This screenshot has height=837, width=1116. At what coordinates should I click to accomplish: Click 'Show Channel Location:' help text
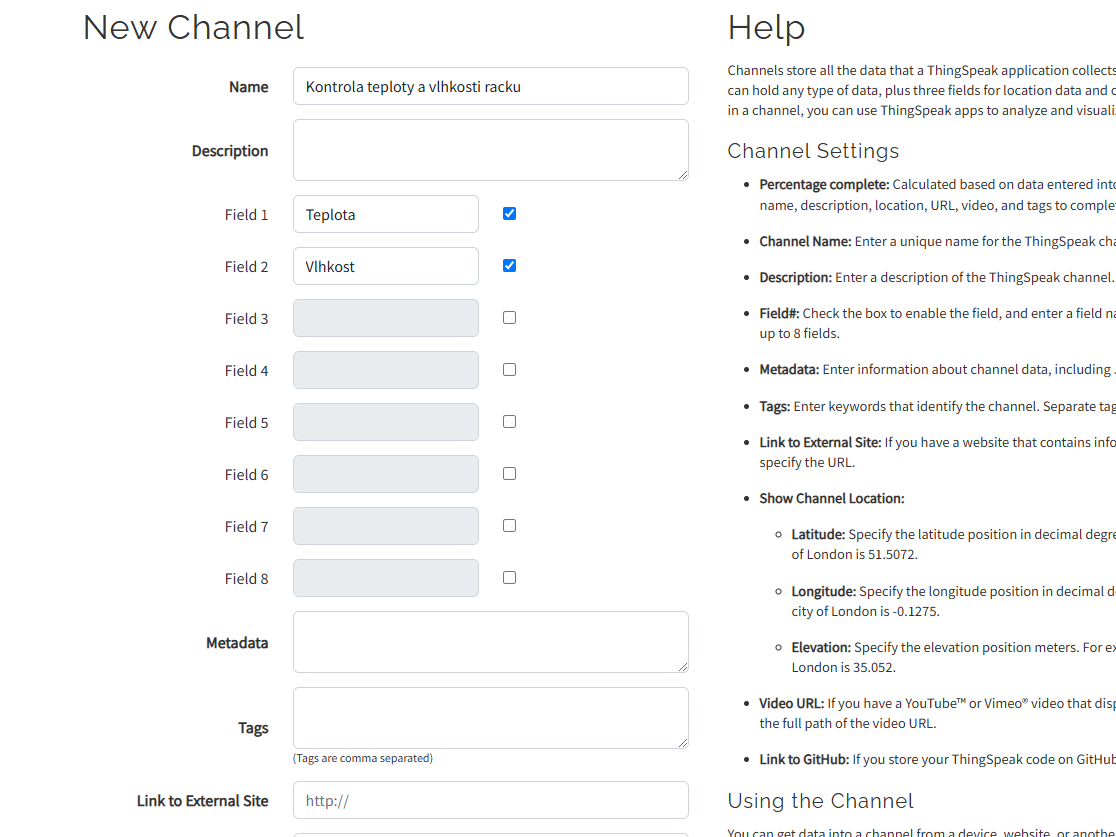point(832,498)
